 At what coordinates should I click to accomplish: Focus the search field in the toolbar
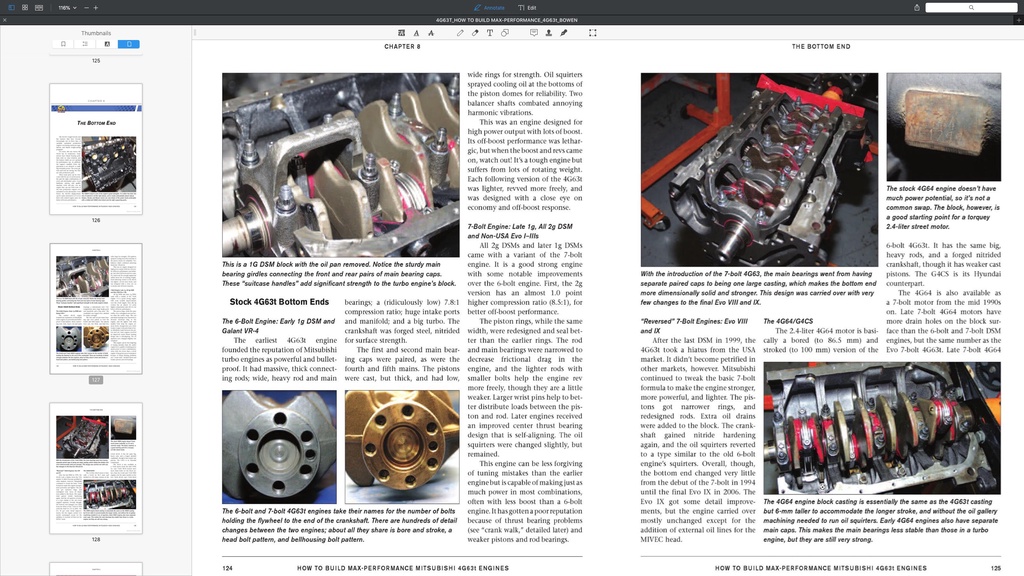pyautogui.click(x=971, y=8)
